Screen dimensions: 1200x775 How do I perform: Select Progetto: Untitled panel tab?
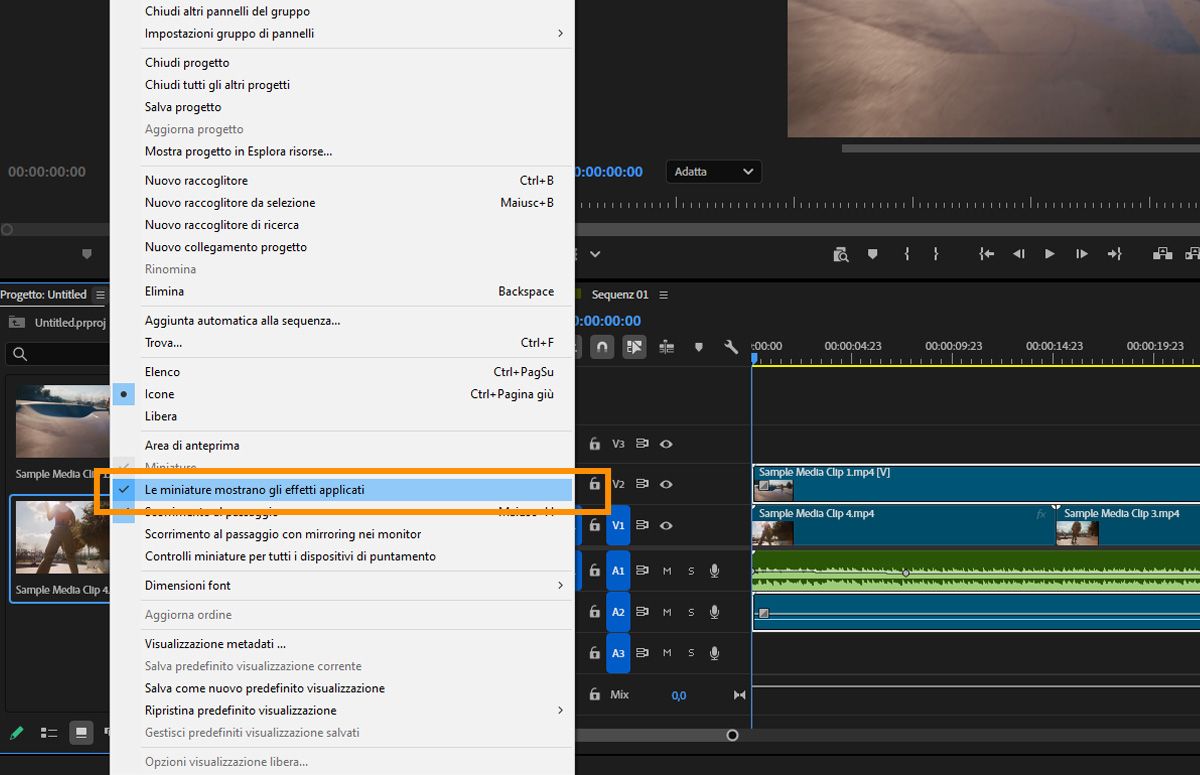tap(44, 295)
